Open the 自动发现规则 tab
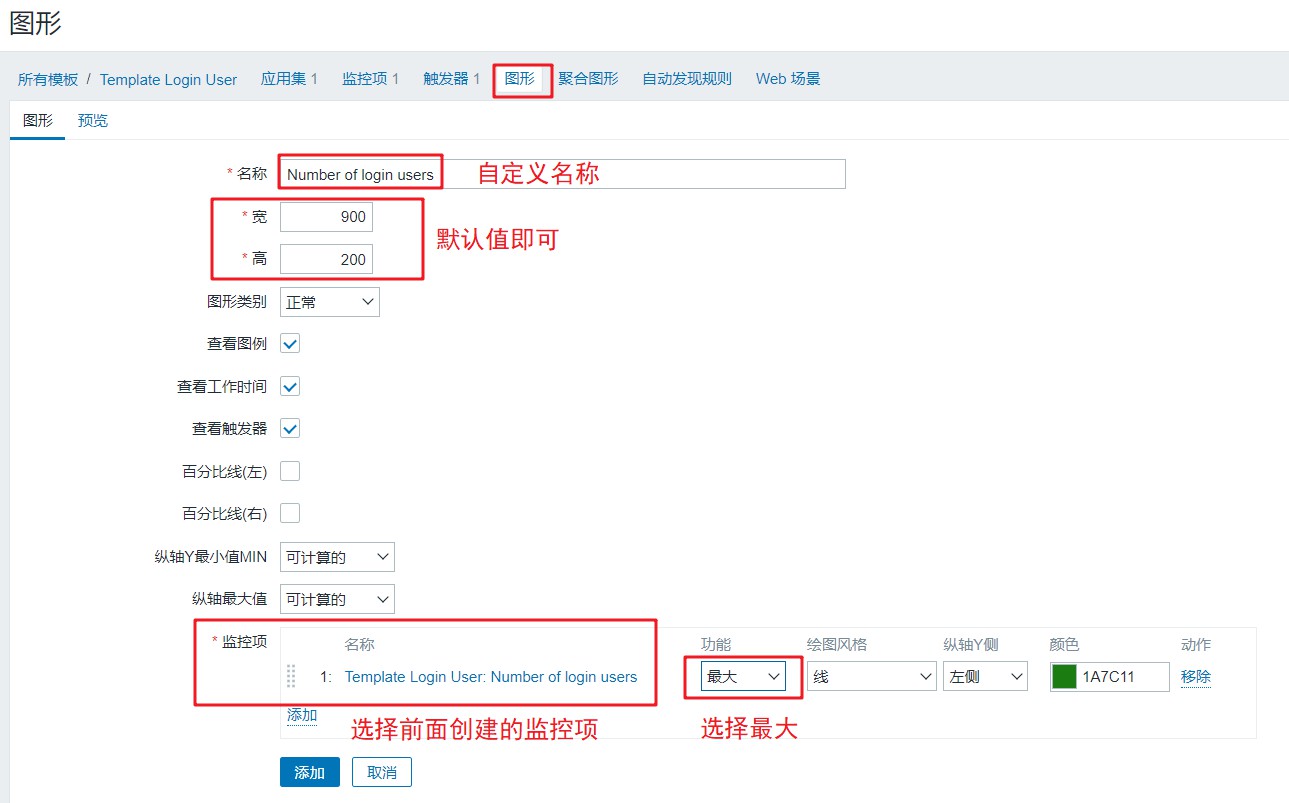Image resolution: width=1289 pixels, height=803 pixels. coord(687,79)
